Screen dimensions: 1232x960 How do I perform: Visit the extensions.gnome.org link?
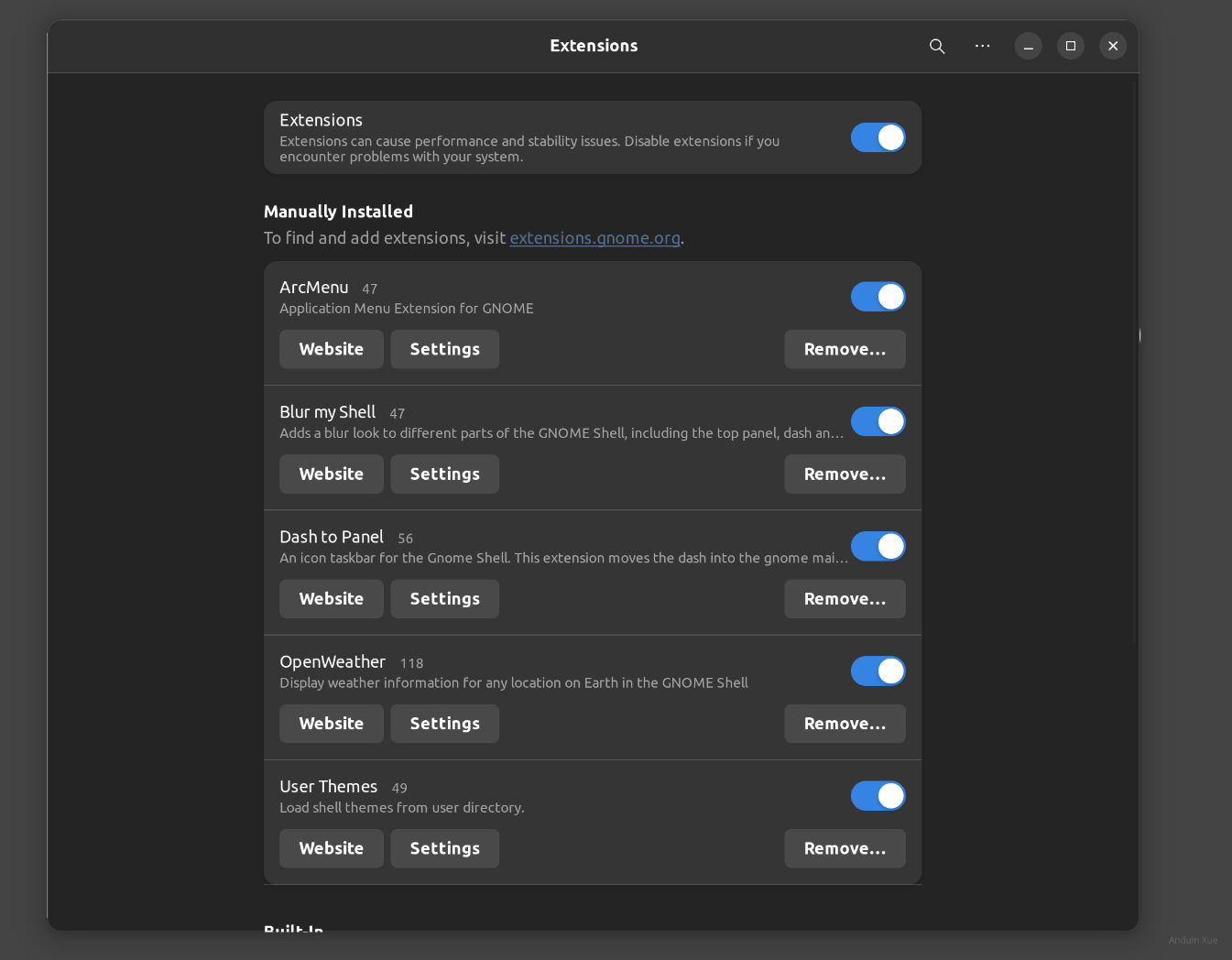click(594, 238)
